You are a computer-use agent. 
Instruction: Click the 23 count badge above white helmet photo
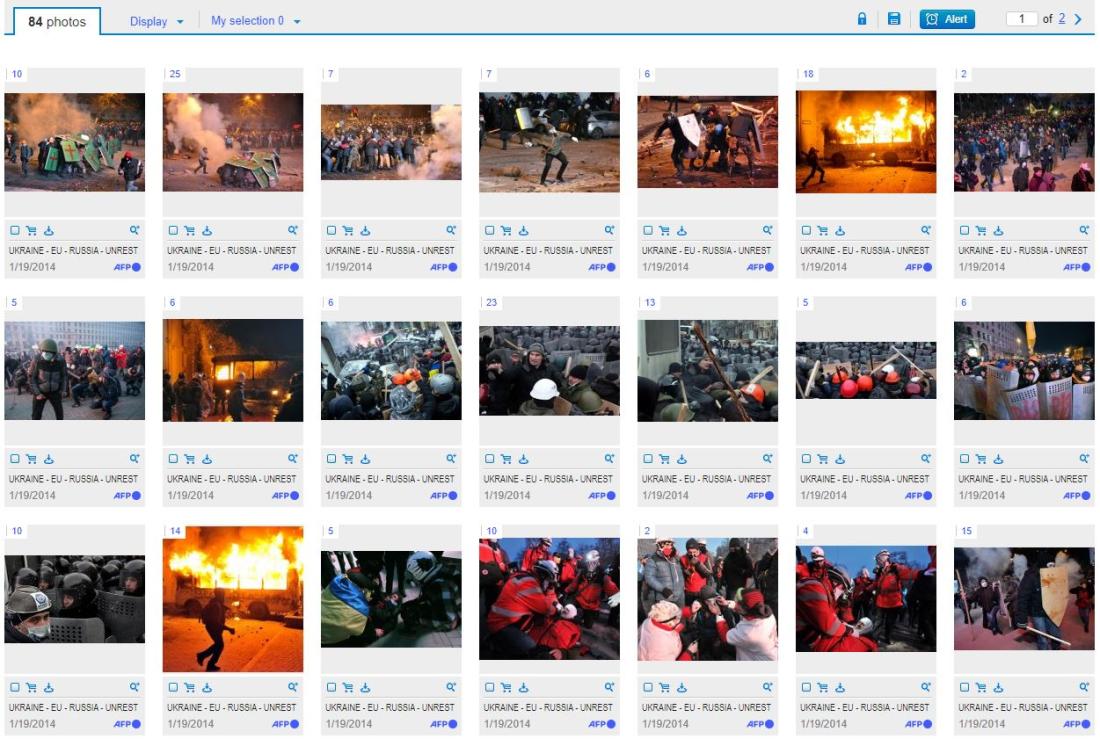pyautogui.click(x=491, y=302)
